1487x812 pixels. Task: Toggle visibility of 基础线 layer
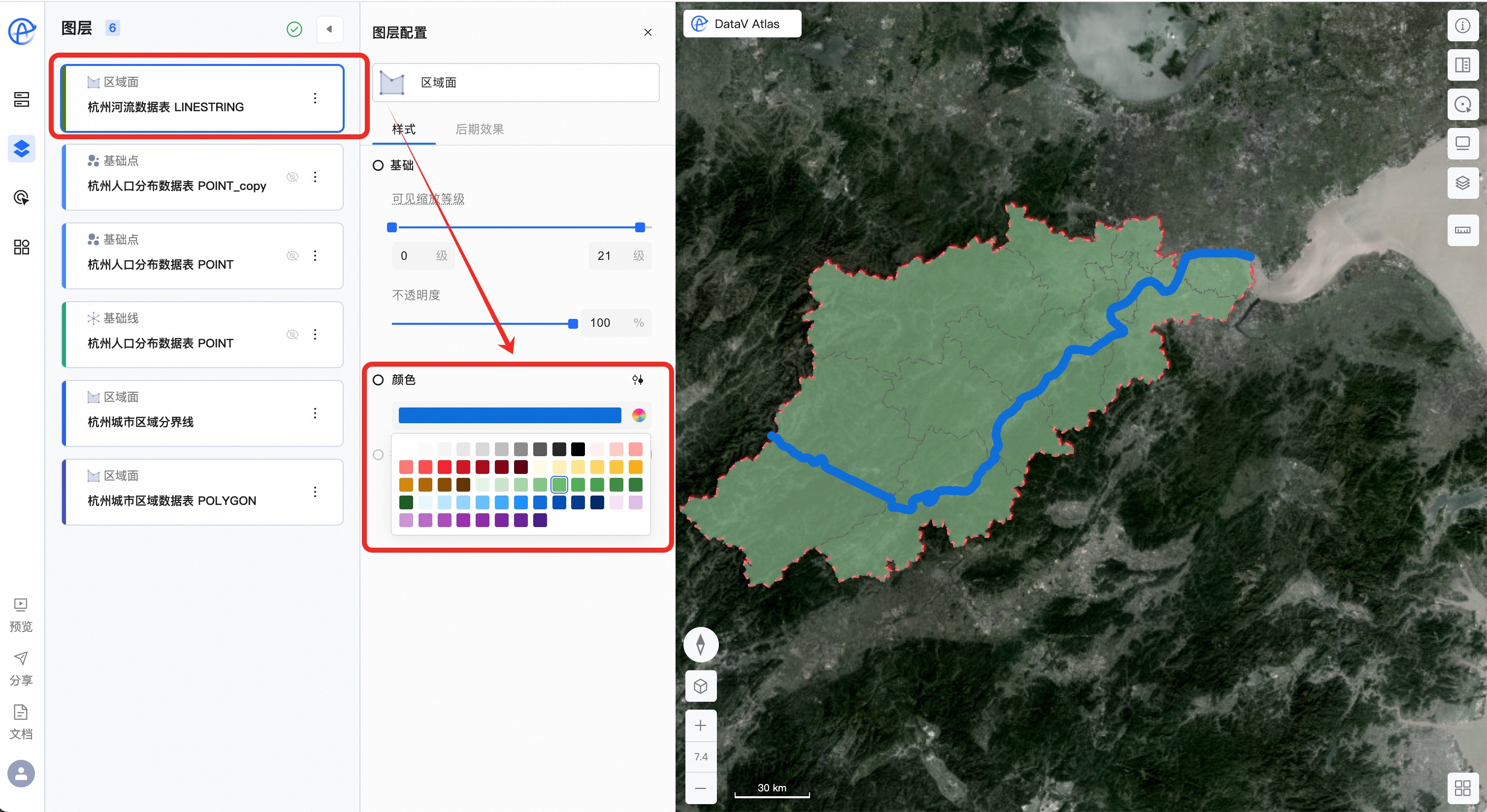click(292, 335)
